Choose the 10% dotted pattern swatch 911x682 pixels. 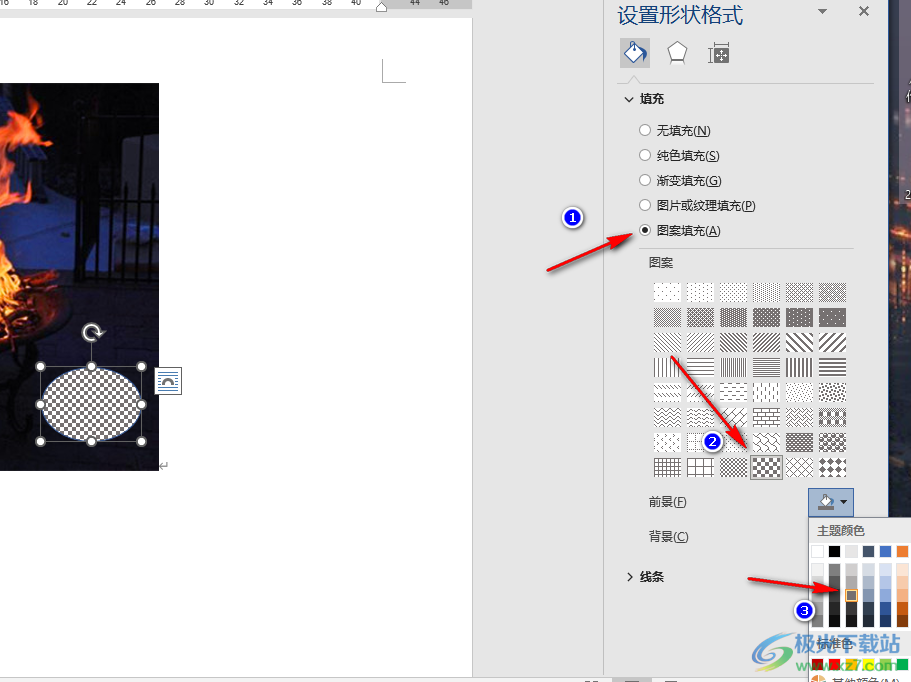[x=700, y=292]
